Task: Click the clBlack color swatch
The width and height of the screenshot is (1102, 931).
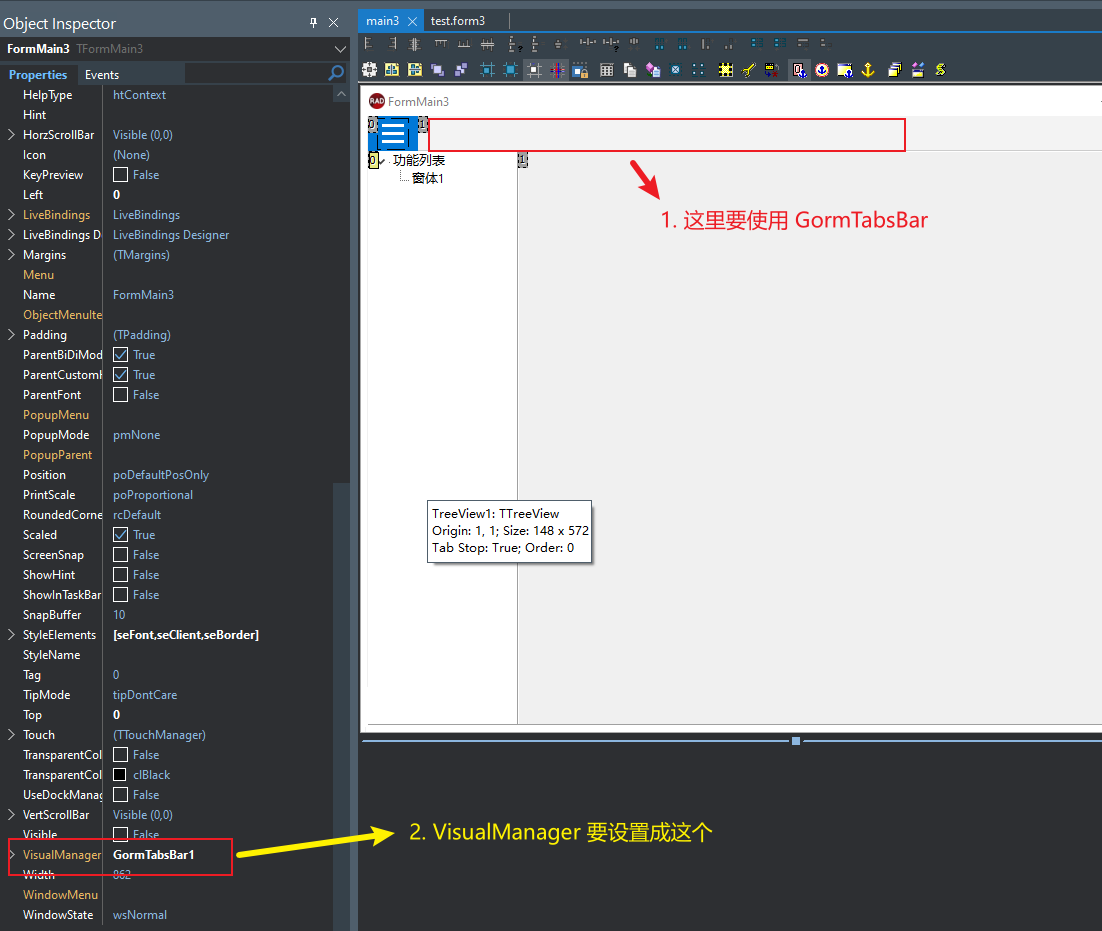Action: coord(120,774)
